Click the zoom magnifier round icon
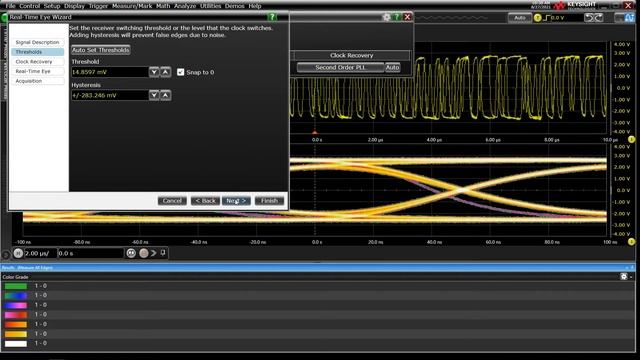The image size is (640, 360). point(131,253)
